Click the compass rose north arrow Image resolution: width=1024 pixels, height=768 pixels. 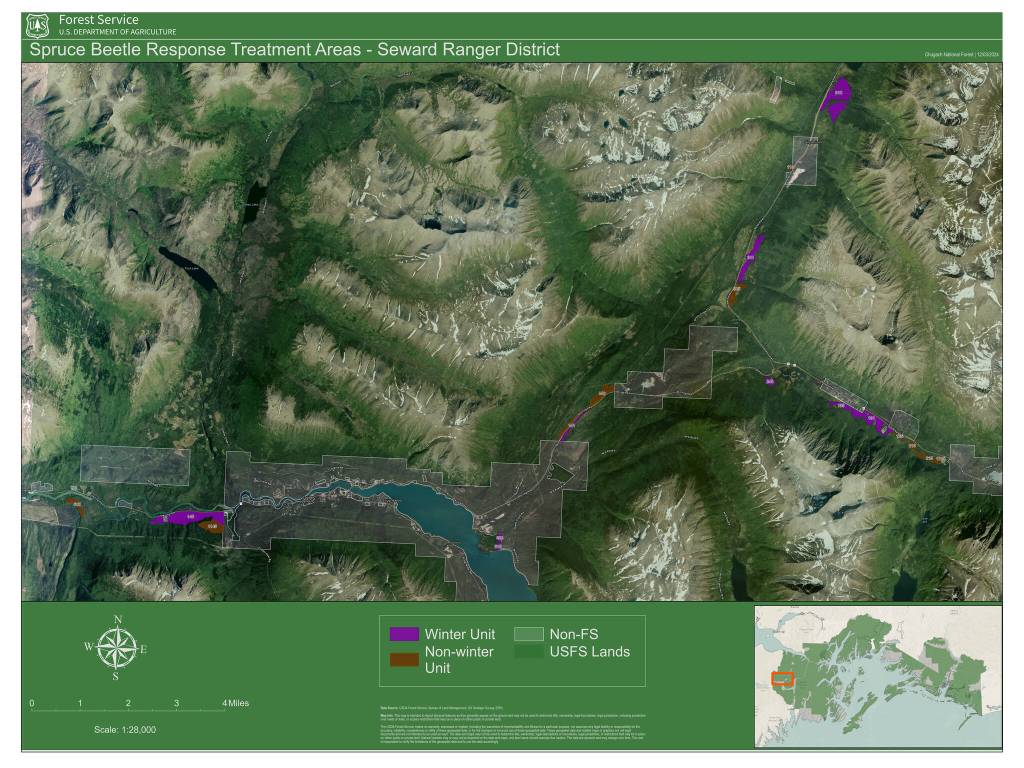point(117,648)
